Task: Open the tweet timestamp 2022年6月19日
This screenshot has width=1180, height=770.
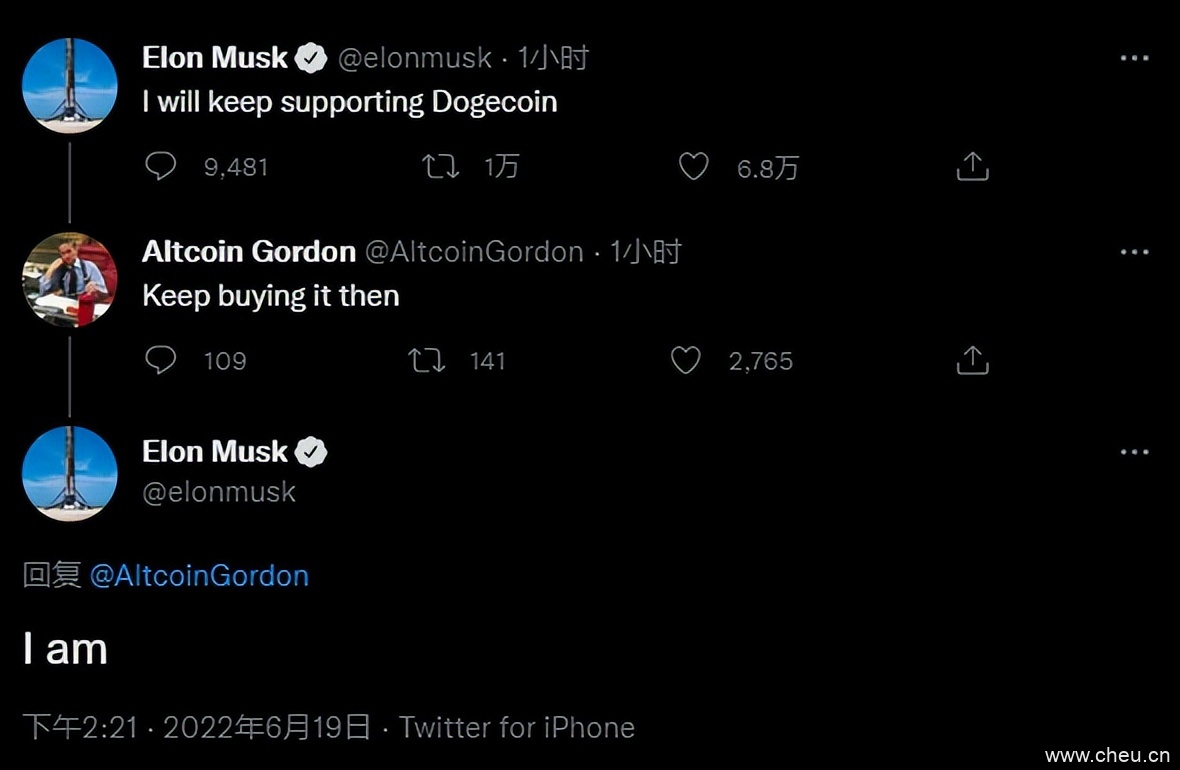Action: point(267,727)
